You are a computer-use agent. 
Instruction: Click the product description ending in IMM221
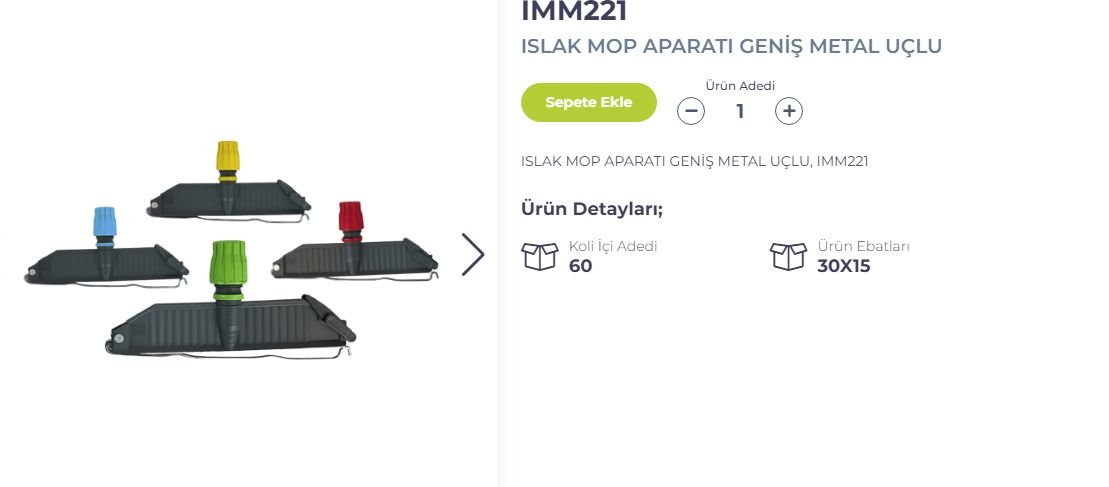[x=694, y=161]
